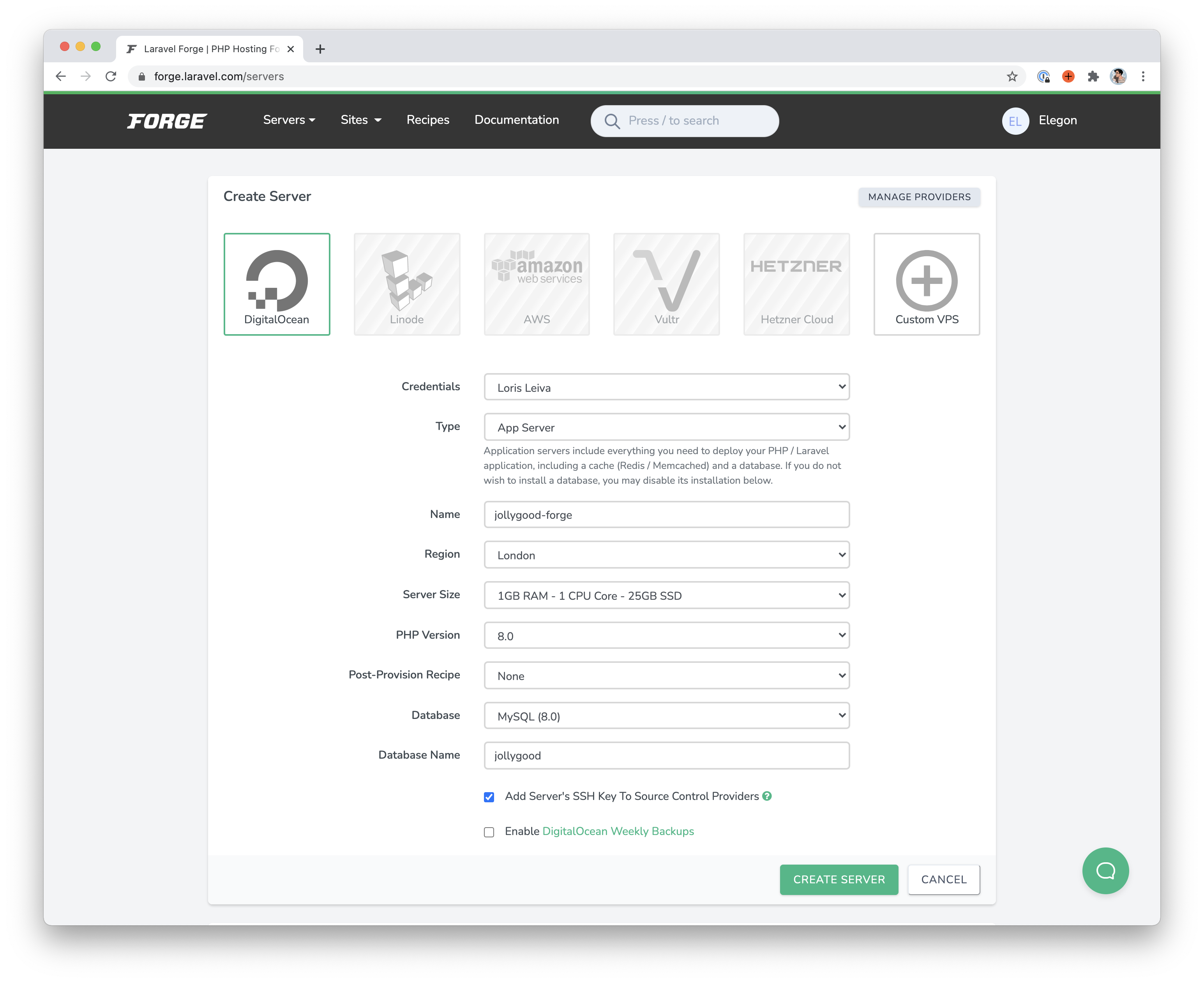
Task: Go back in browser history
Action: point(61,76)
